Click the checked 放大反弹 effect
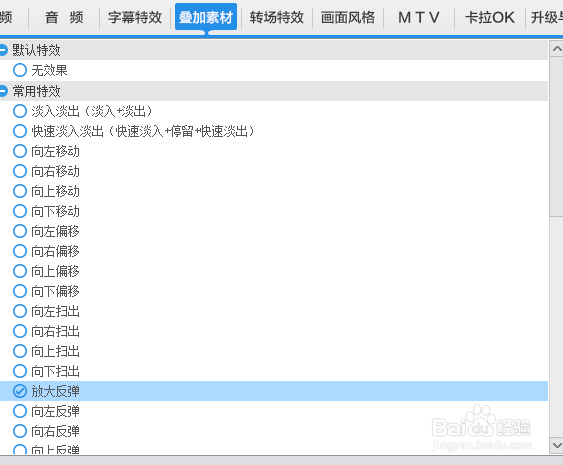The image size is (563, 465). point(20,391)
